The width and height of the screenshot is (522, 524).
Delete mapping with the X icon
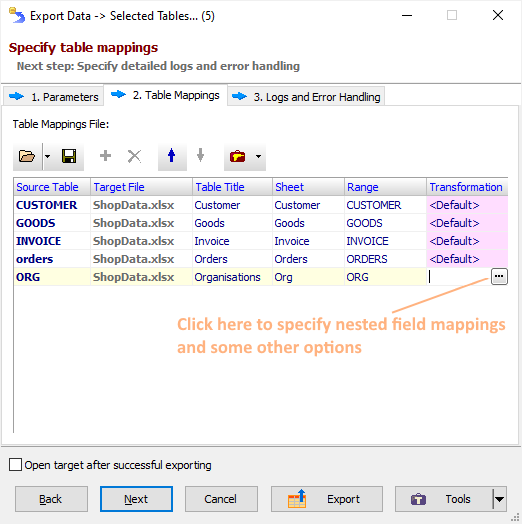coord(134,156)
